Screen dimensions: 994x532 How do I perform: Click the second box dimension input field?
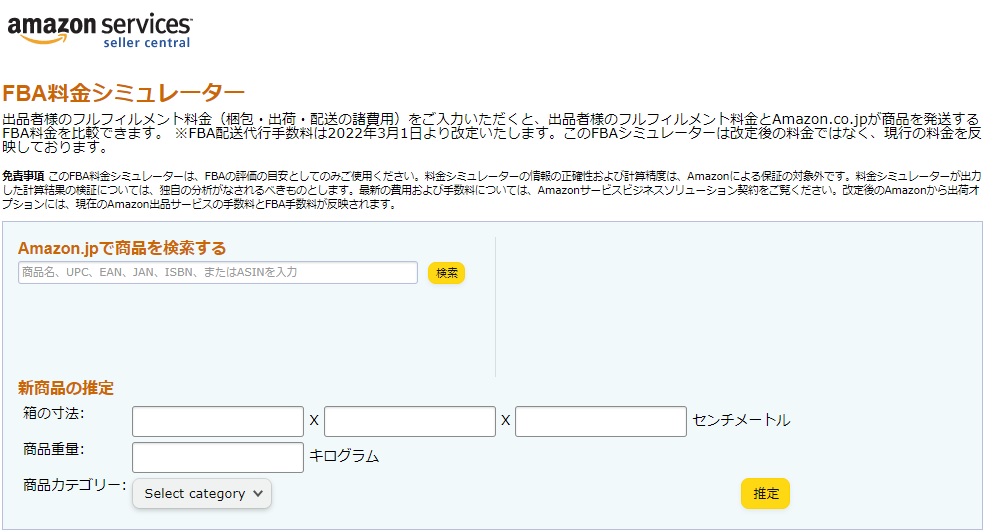click(410, 421)
